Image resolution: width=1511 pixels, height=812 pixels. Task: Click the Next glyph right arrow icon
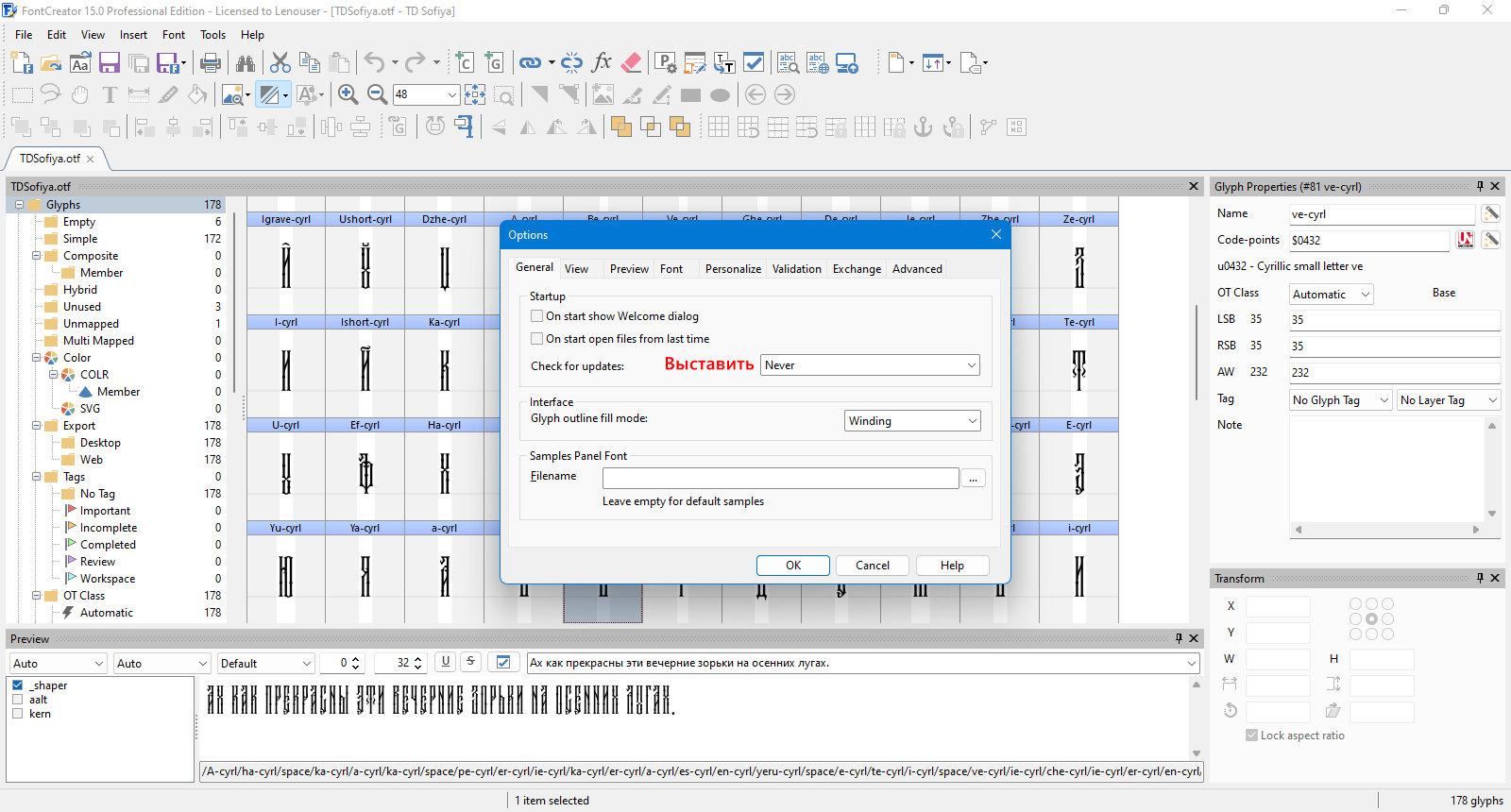pos(785,94)
